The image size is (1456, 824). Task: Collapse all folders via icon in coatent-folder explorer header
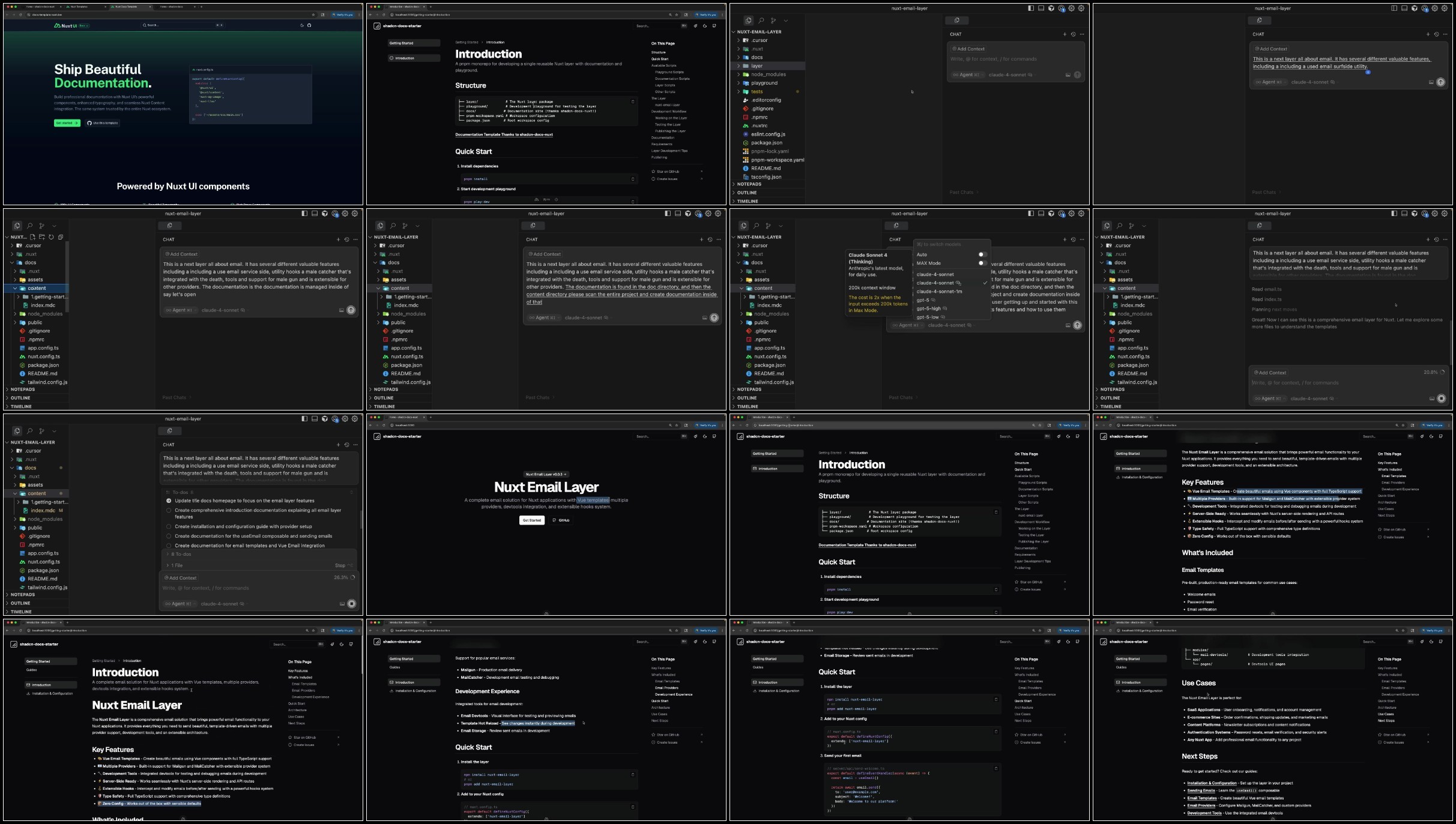[x=61, y=237]
